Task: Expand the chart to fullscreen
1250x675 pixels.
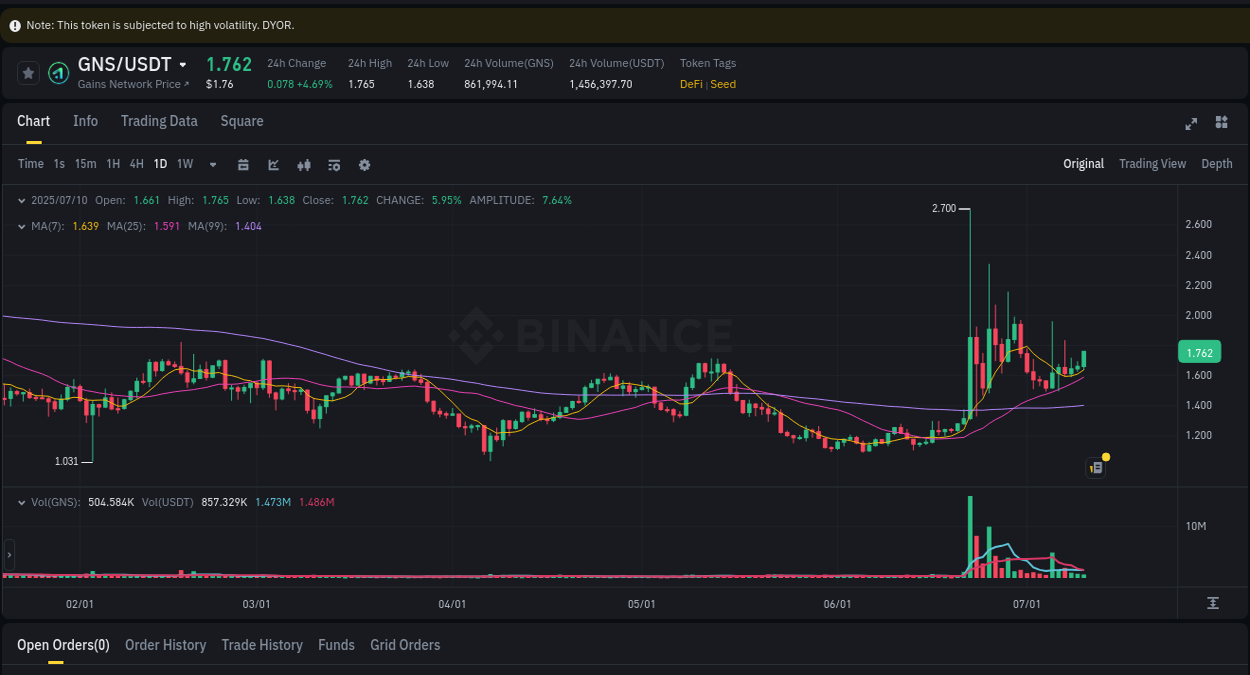Action: tap(1191, 124)
